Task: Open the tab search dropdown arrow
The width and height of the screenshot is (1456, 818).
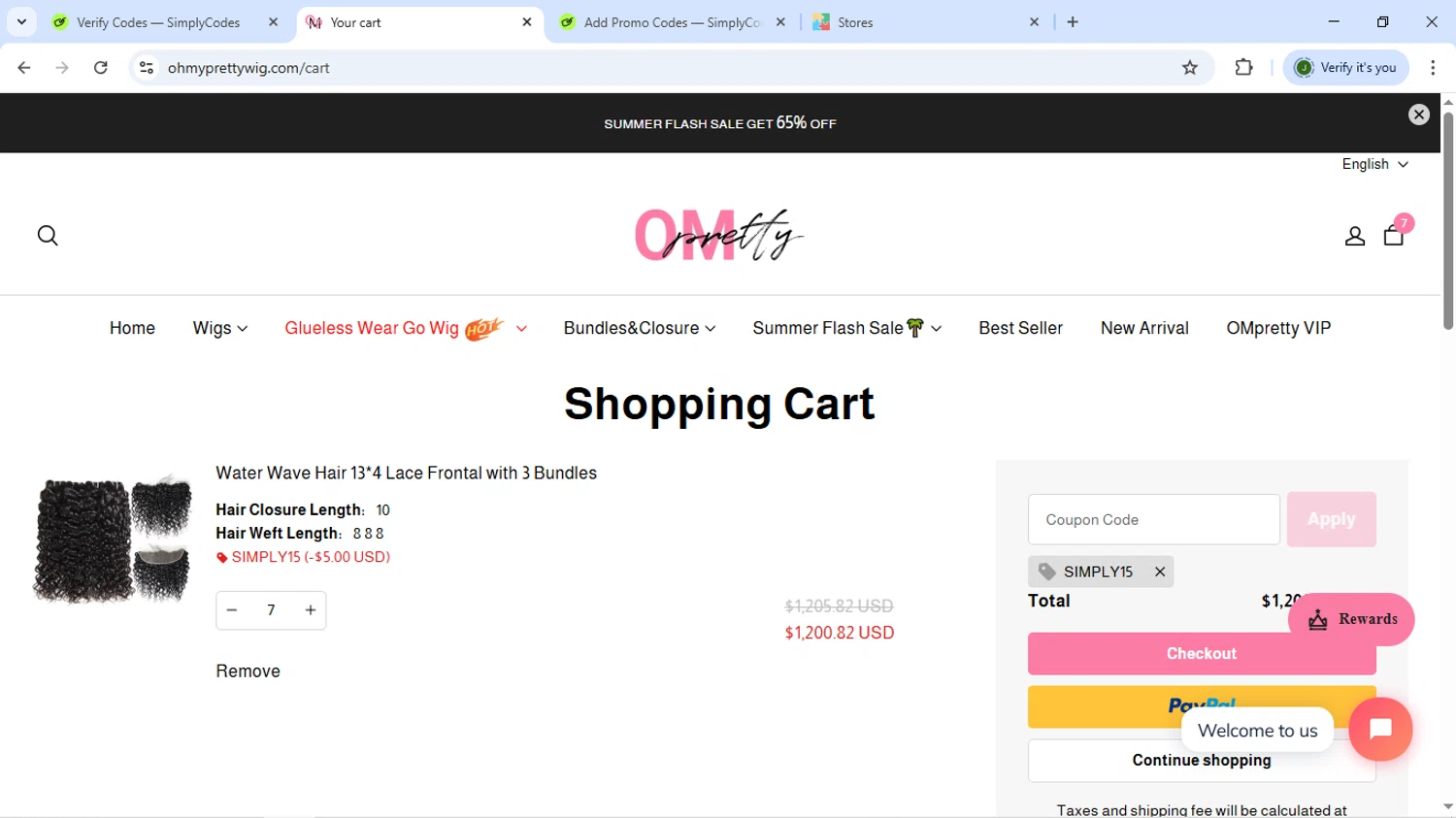Action: click(x=21, y=22)
